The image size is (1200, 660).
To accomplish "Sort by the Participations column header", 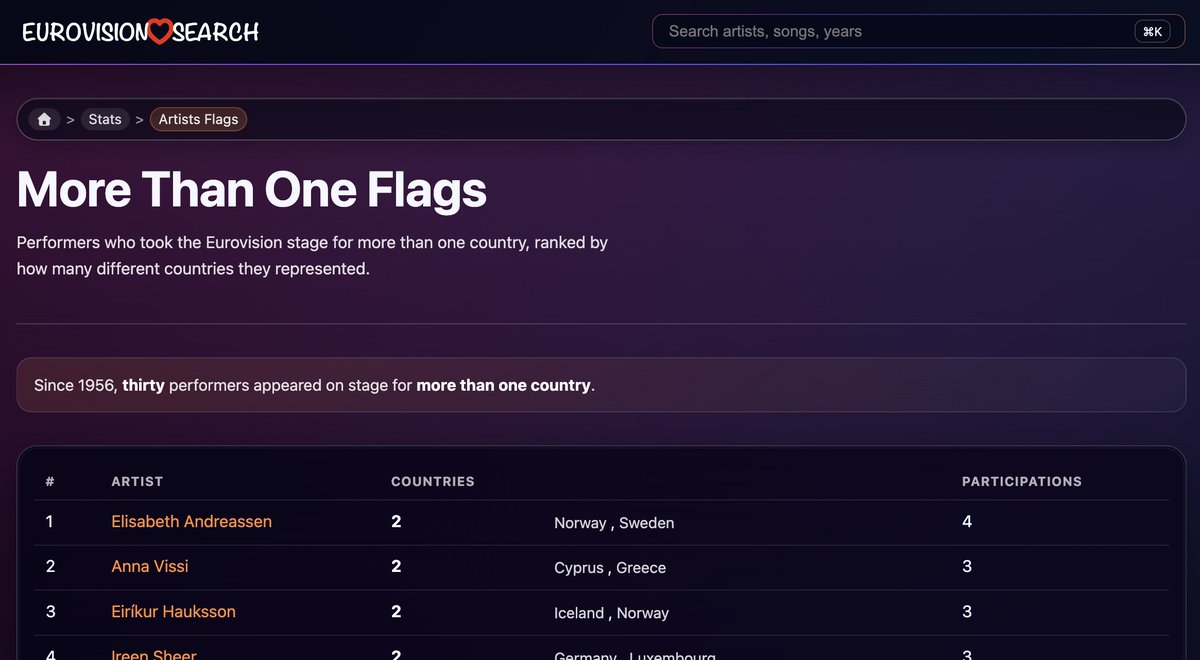I will click(x=1022, y=482).
